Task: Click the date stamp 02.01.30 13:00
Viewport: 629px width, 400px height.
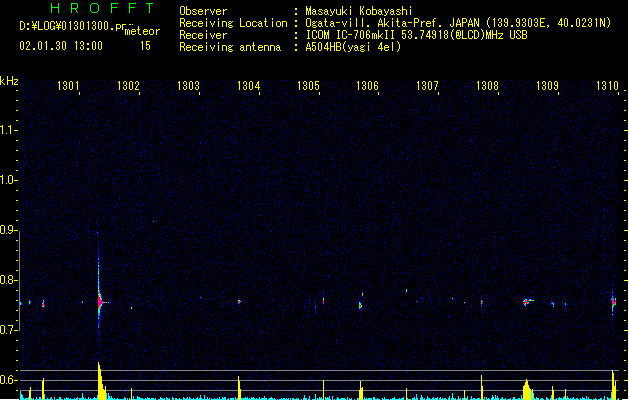Action: [61, 46]
